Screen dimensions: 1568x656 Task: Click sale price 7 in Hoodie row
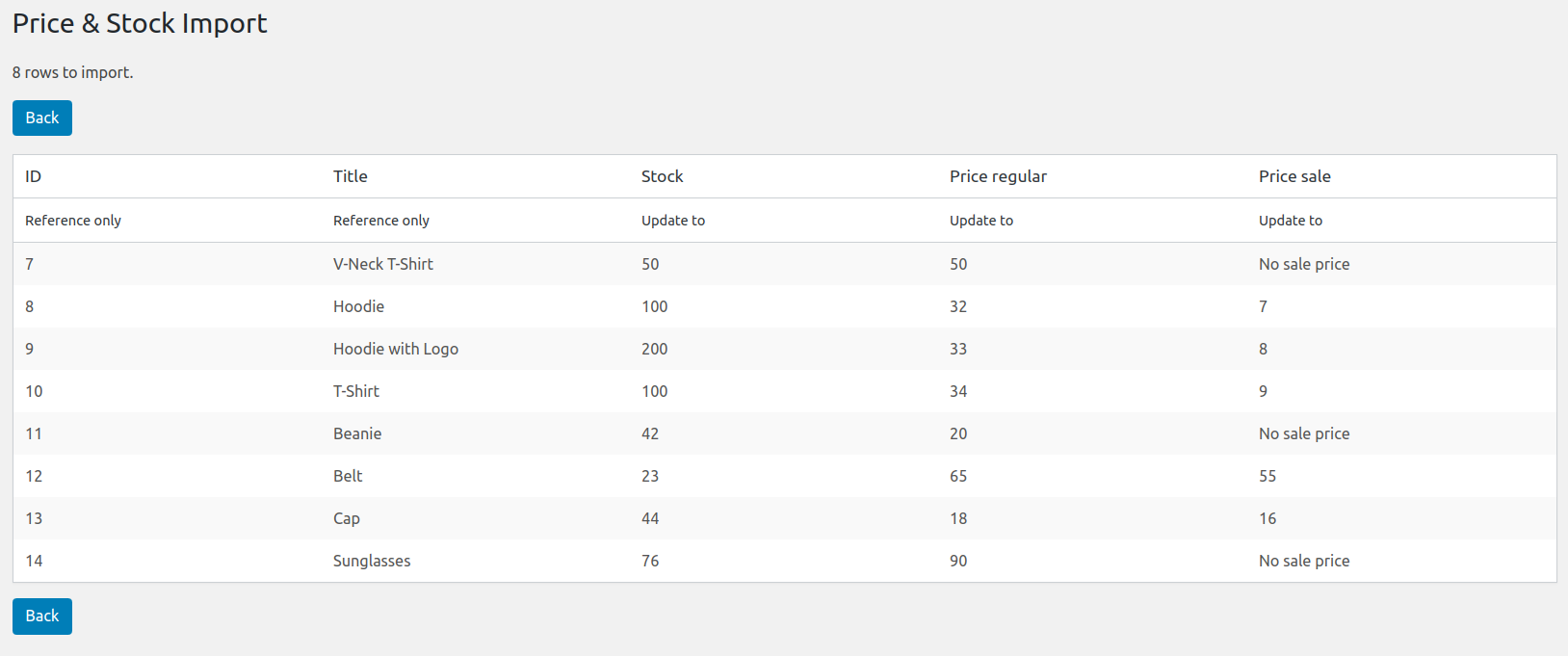[1263, 306]
